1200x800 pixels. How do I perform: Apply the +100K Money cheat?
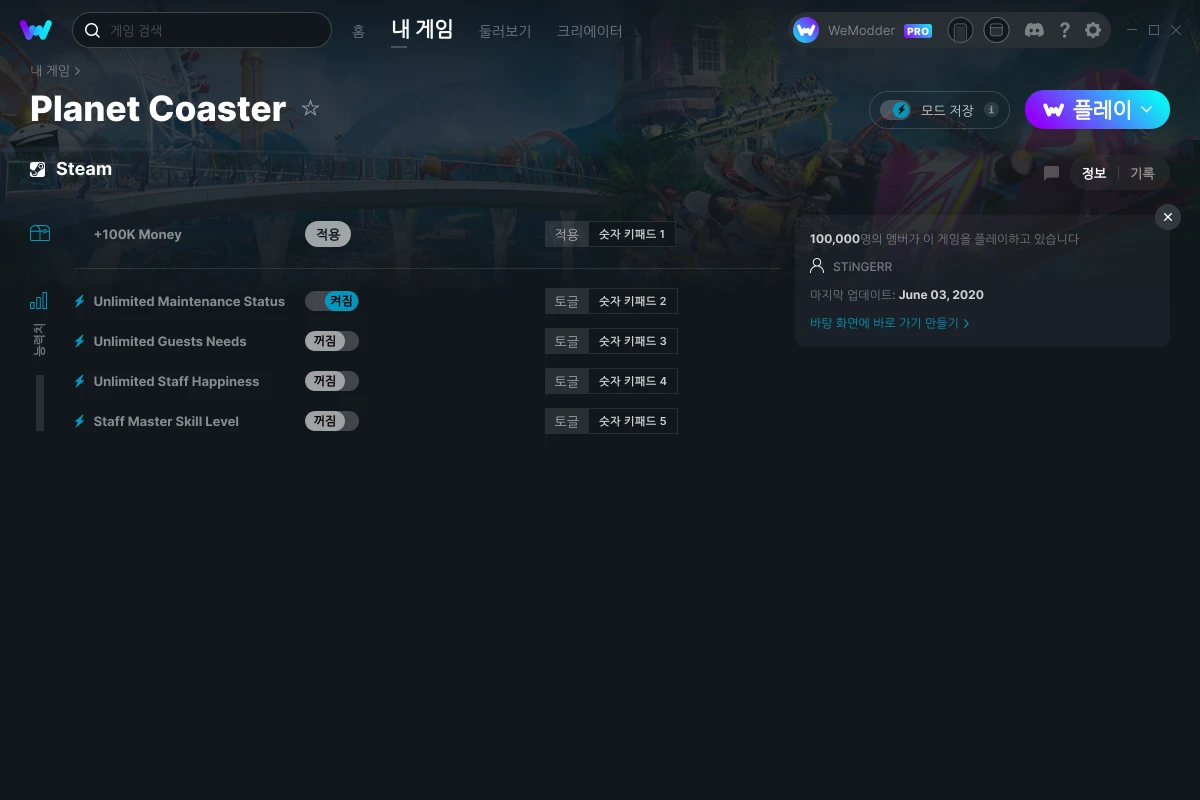pyautogui.click(x=328, y=234)
